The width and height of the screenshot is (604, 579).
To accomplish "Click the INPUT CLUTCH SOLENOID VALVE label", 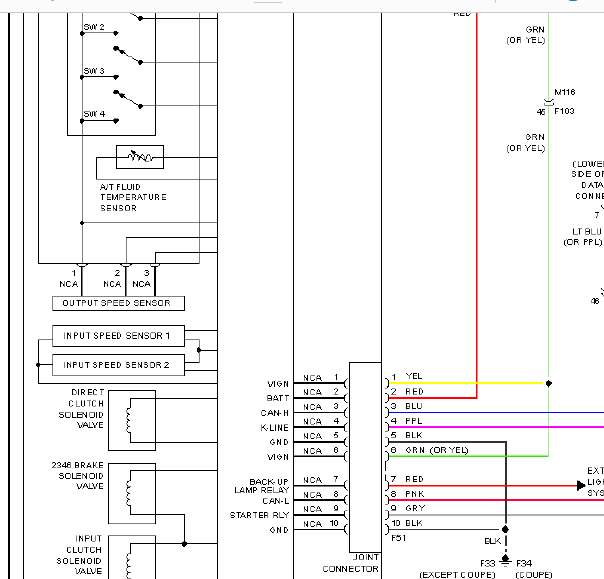I will (79, 555).
